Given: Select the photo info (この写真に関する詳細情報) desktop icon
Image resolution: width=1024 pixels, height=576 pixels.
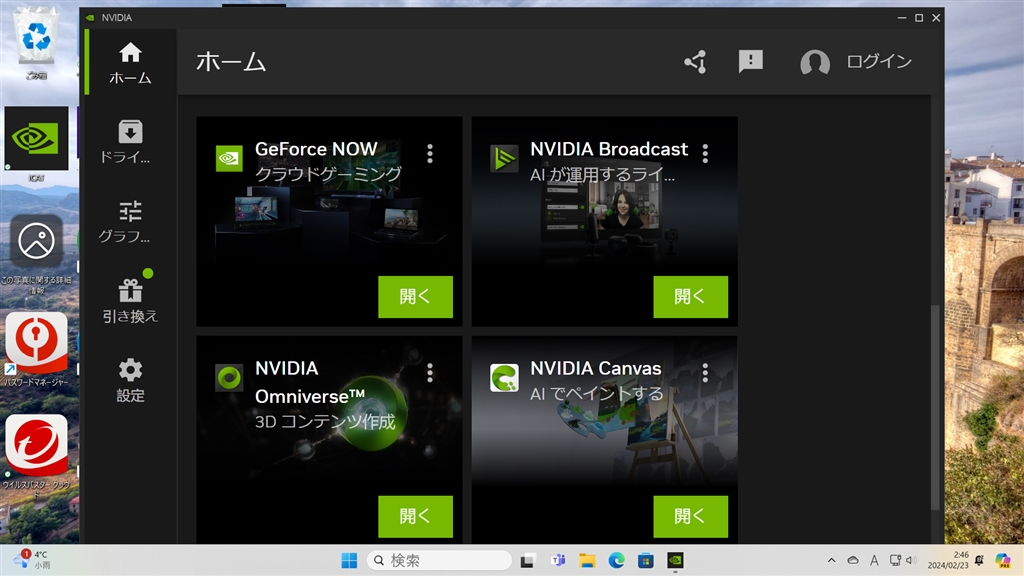Looking at the screenshot, I should point(37,255).
